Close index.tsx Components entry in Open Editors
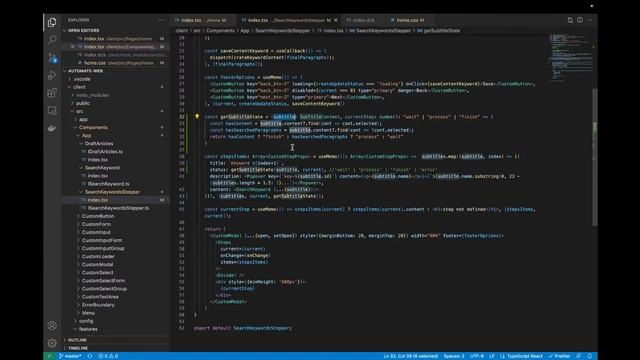 pos(73,47)
